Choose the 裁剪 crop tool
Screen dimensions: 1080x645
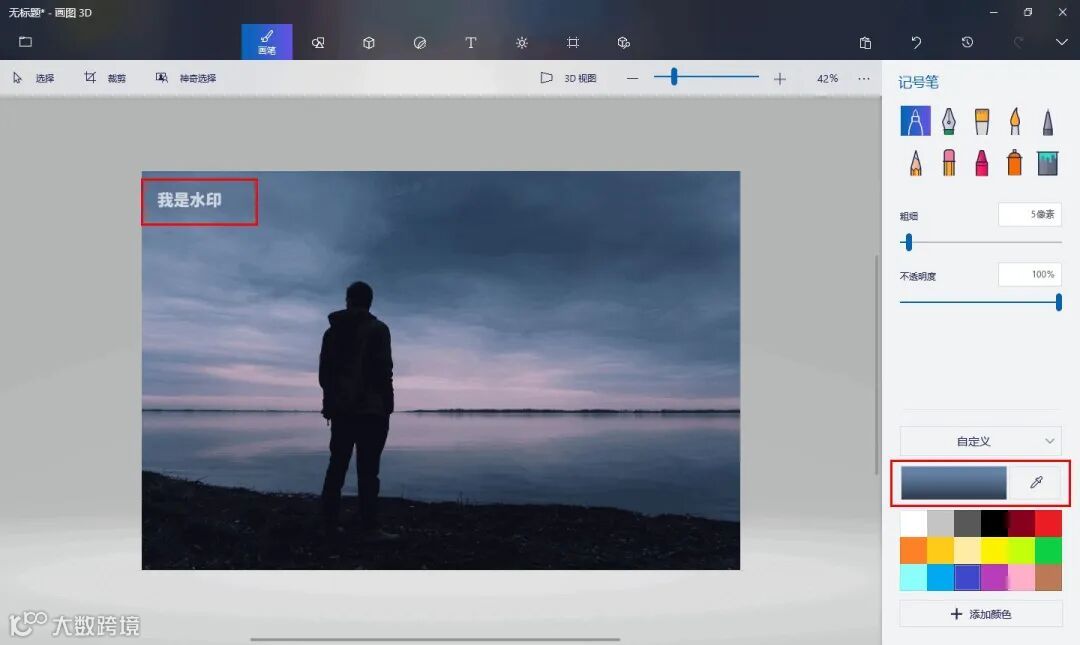coord(105,78)
